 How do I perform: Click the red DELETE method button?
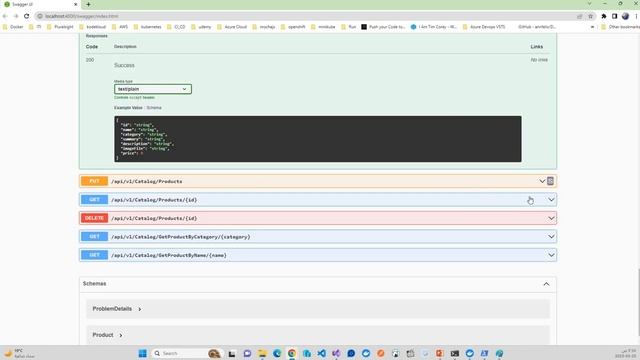[94, 218]
